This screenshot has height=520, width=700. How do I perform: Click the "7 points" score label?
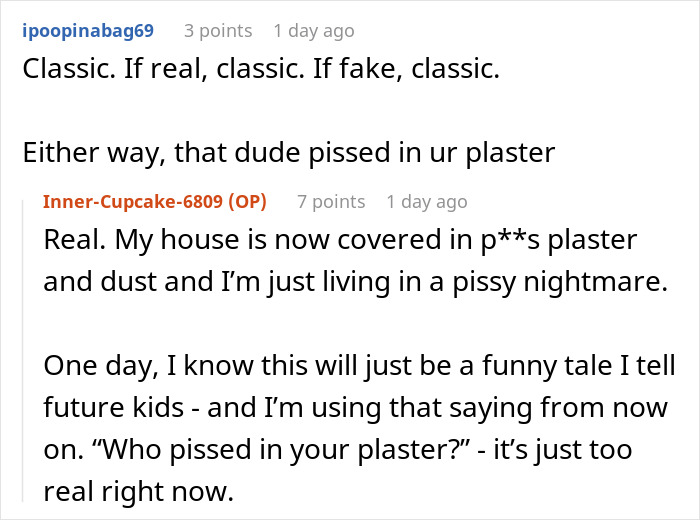pyautogui.click(x=331, y=202)
